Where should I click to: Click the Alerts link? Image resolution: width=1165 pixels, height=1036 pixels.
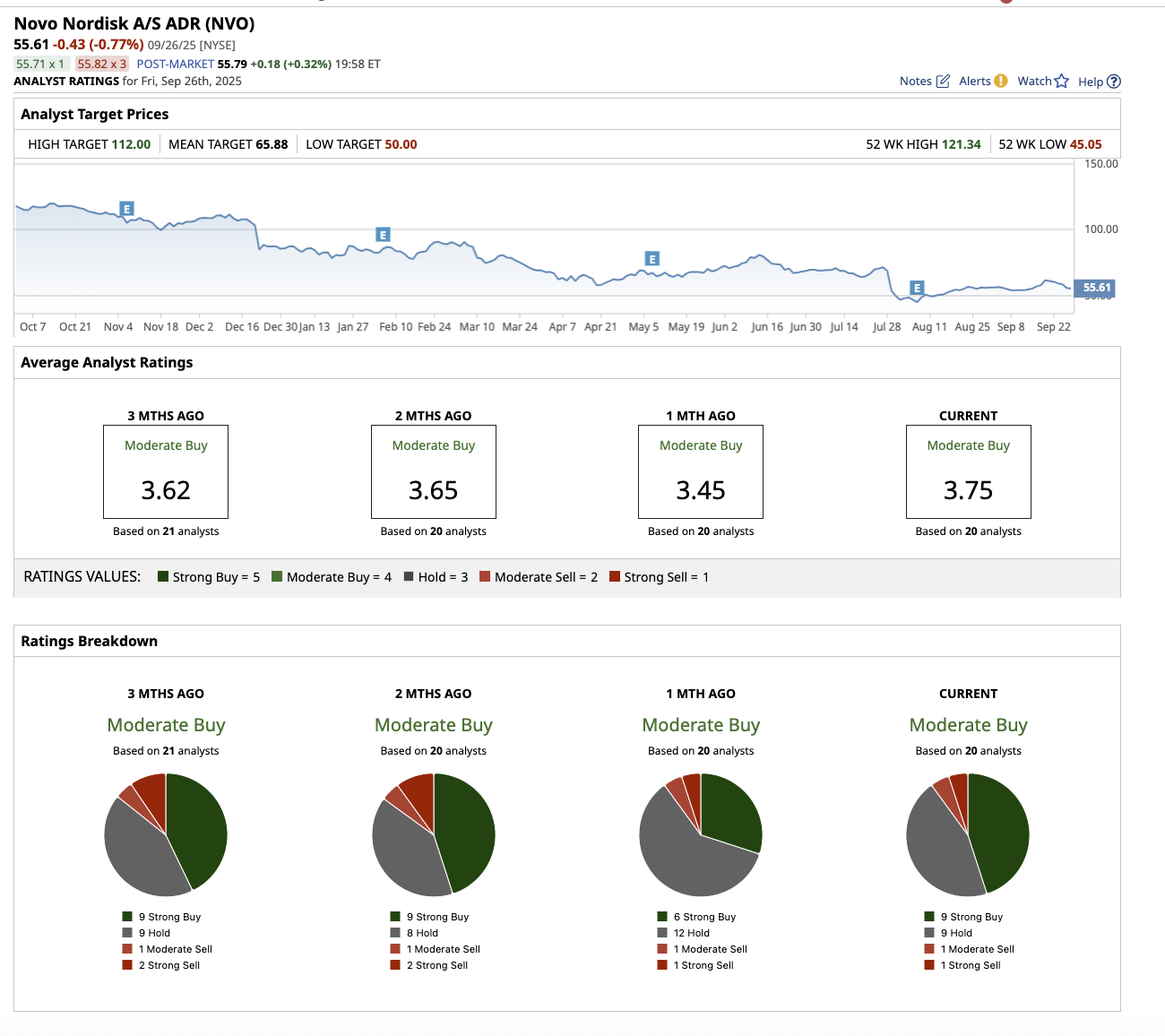[x=975, y=82]
